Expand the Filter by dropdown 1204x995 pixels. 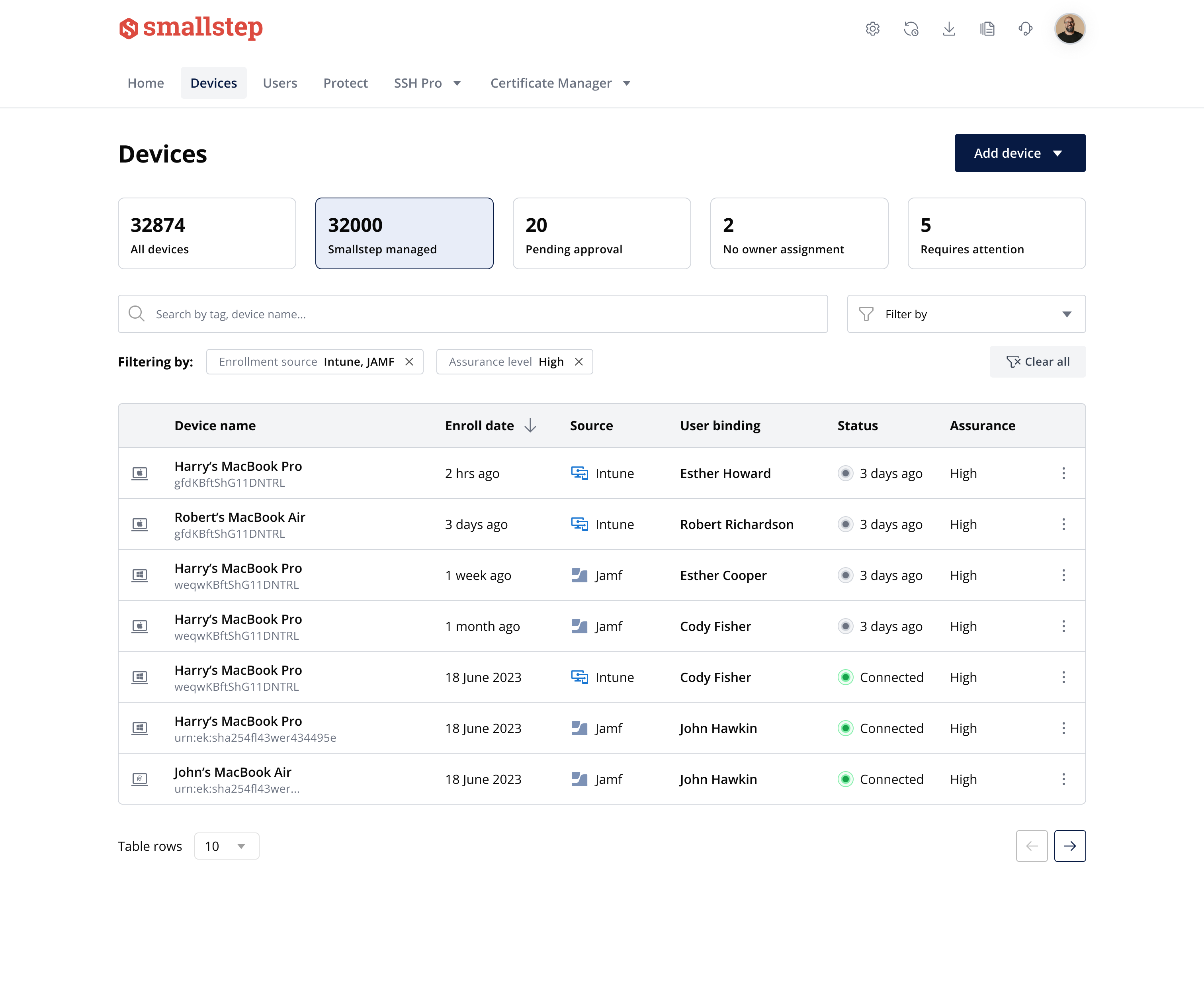click(966, 313)
